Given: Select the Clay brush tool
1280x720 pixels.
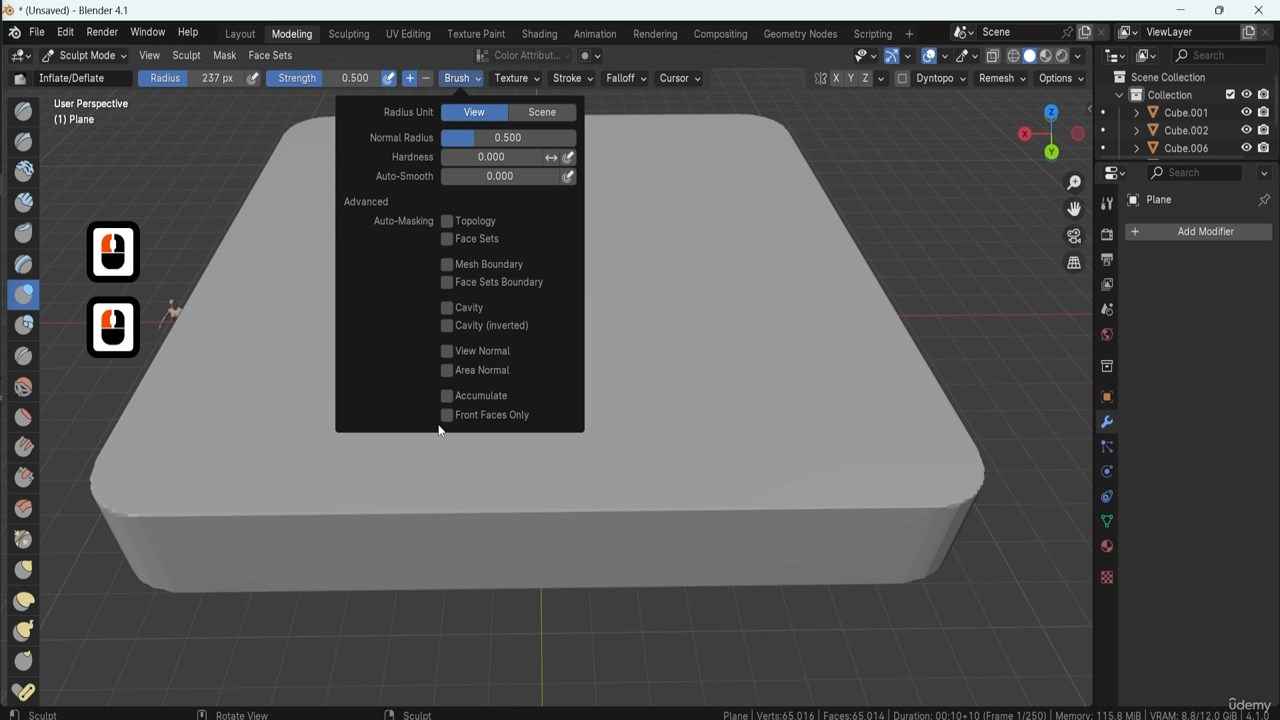Looking at the screenshot, I should click(x=24, y=171).
